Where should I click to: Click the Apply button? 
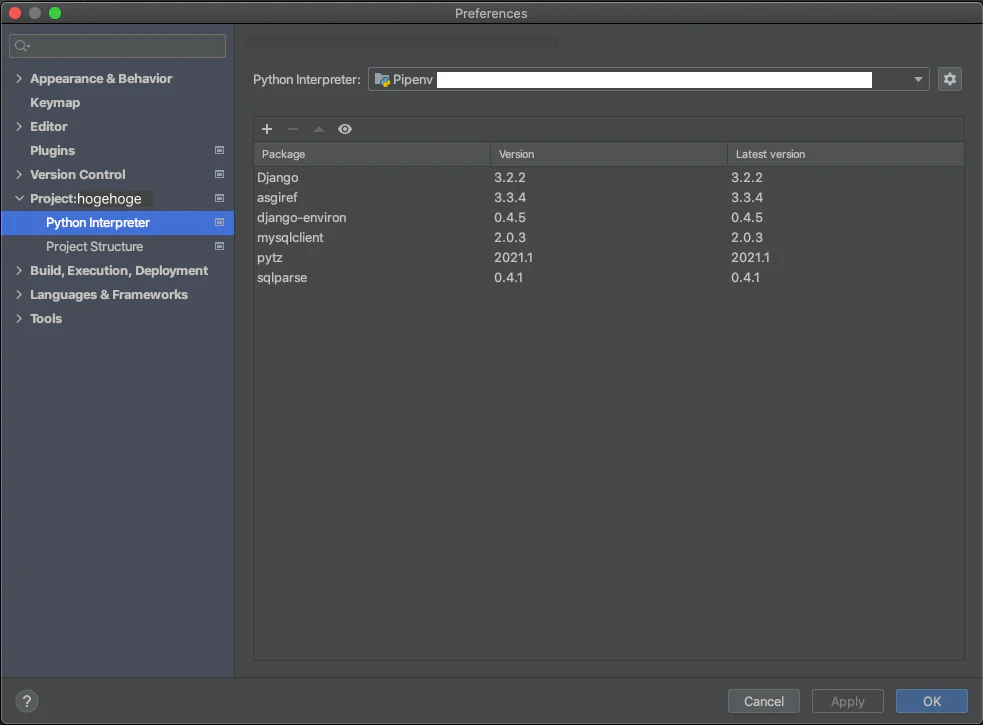[x=848, y=701]
